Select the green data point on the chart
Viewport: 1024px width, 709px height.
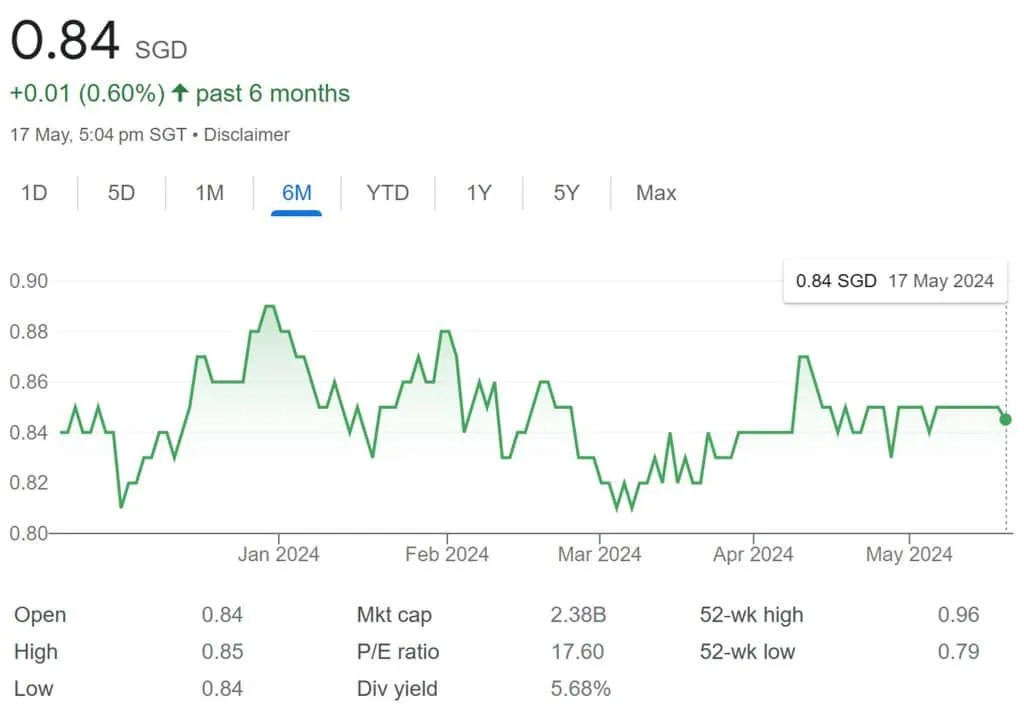[1003, 421]
